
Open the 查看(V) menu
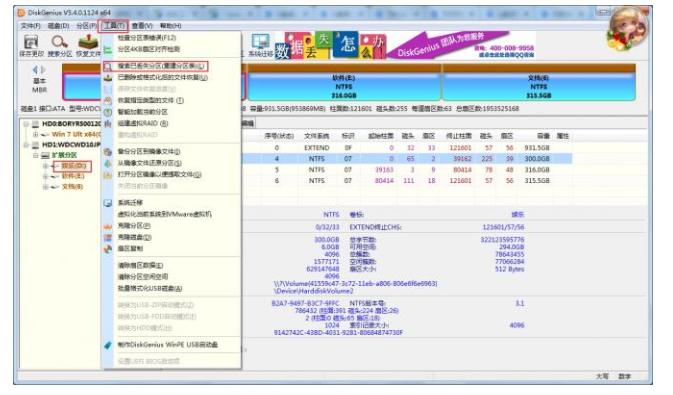coord(142,26)
